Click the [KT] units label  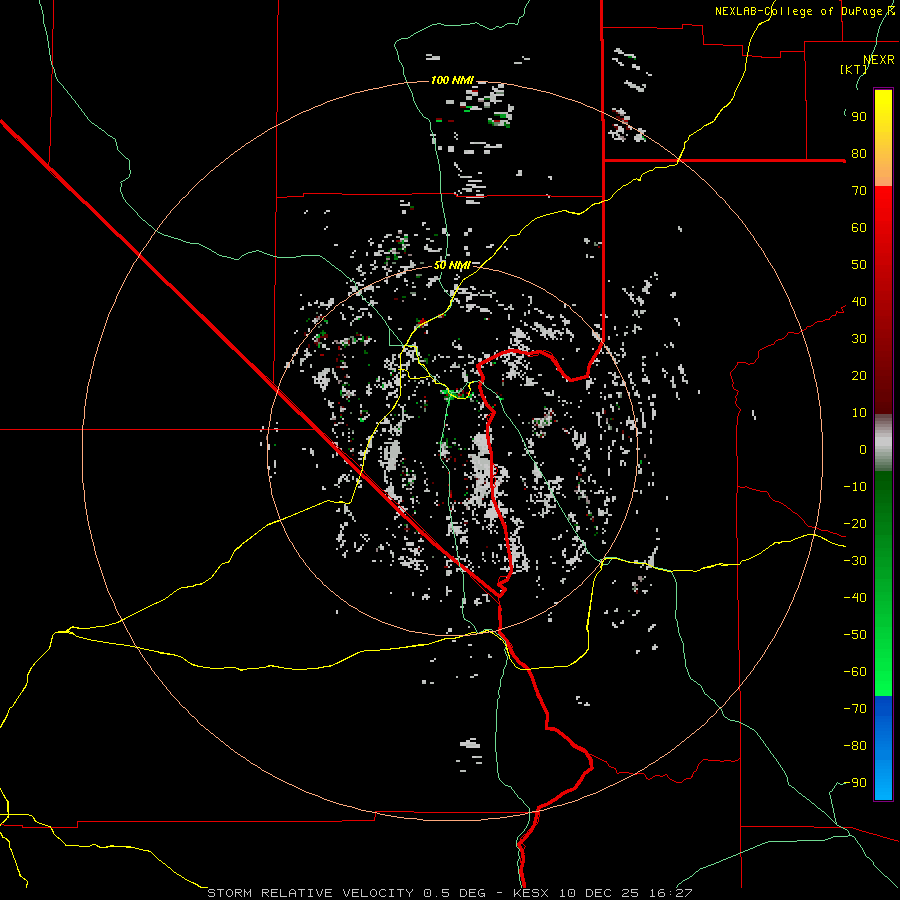pos(854,69)
